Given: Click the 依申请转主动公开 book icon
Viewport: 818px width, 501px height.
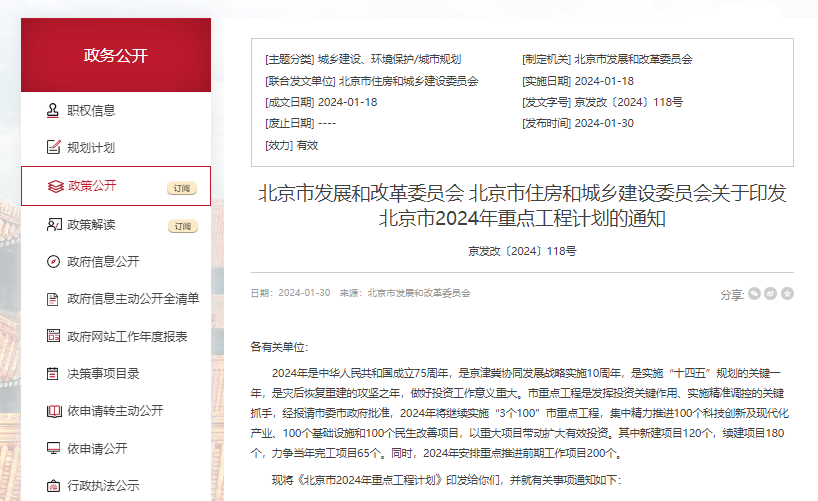Looking at the screenshot, I should [x=54, y=411].
